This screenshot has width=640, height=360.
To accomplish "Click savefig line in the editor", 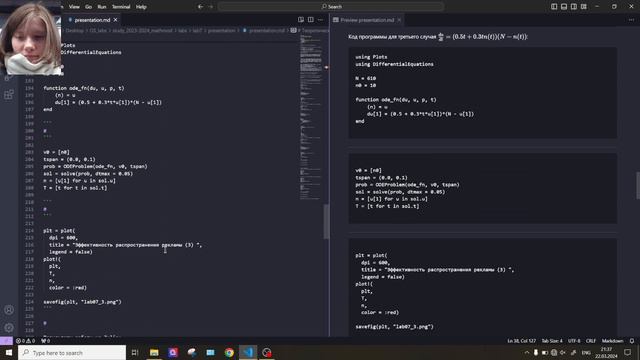I will pyautogui.click(x=82, y=302).
